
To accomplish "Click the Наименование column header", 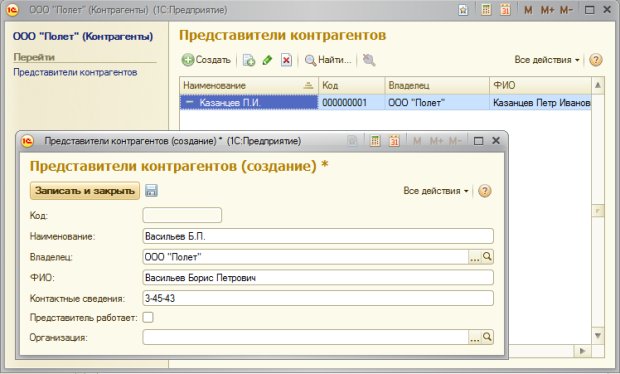I will [x=249, y=85].
